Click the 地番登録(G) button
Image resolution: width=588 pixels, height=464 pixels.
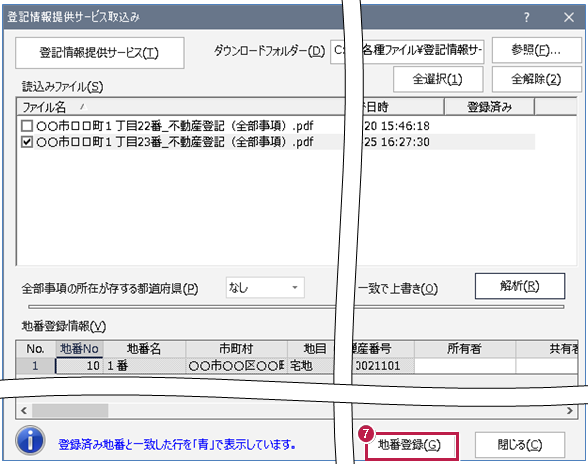click(411, 445)
